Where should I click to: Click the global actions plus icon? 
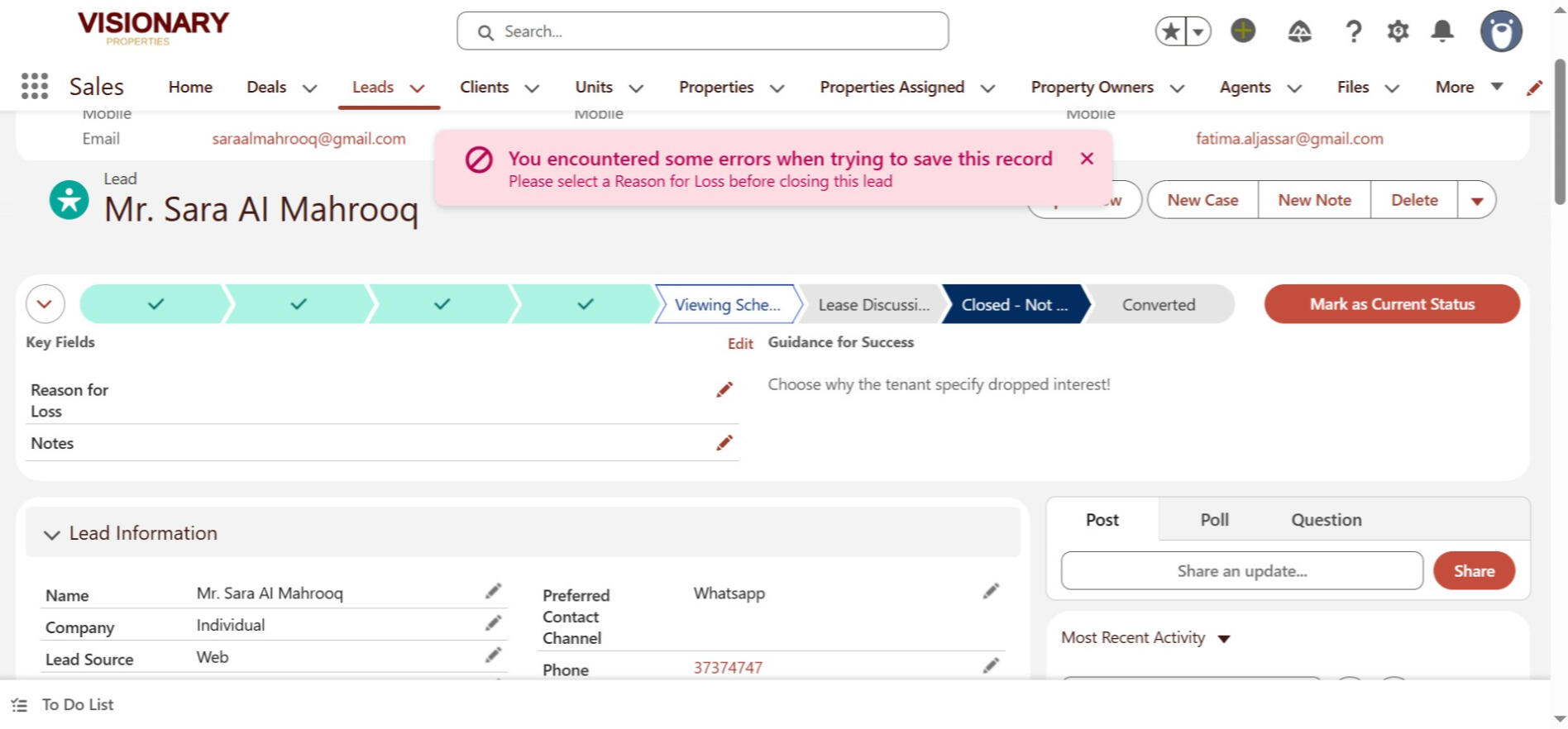(x=1242, y=31)
